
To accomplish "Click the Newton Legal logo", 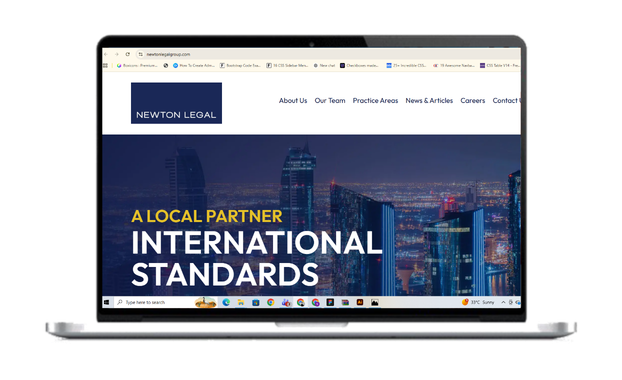I will click(177, 103).
